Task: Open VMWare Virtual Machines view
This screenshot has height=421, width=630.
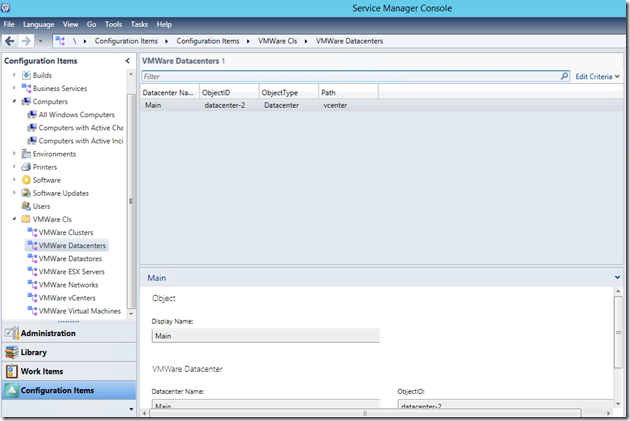Action: click(79, 310)
